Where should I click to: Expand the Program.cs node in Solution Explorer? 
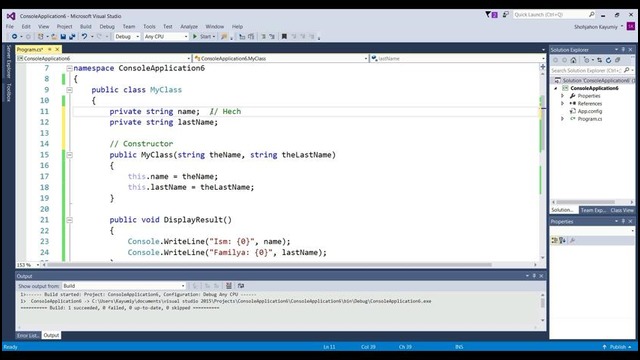click(x=562, y=119)
